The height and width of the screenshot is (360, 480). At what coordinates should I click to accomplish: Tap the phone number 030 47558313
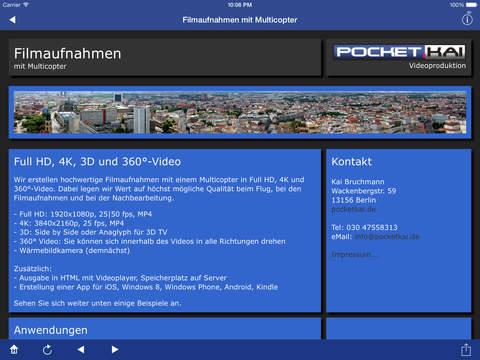[372, 228]
